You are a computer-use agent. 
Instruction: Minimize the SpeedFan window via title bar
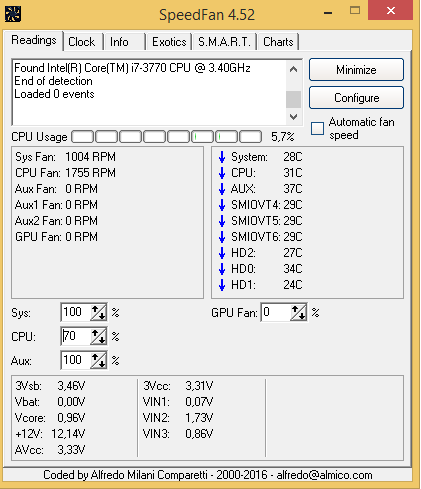point(328,13)
